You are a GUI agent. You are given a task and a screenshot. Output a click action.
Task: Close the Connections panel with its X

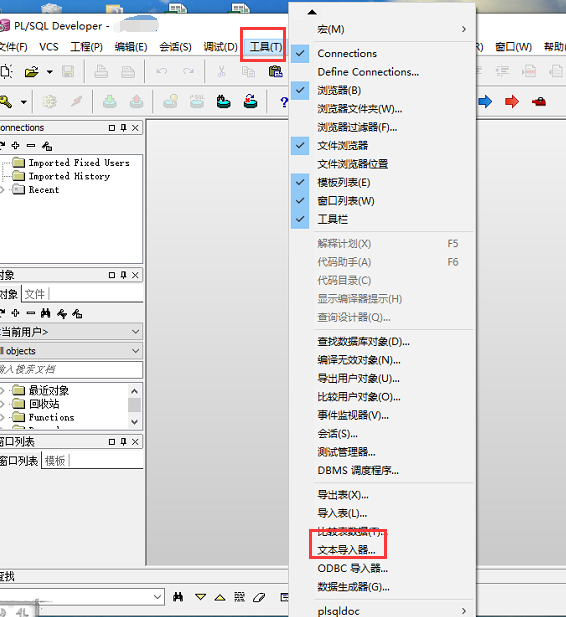point(135,128)
